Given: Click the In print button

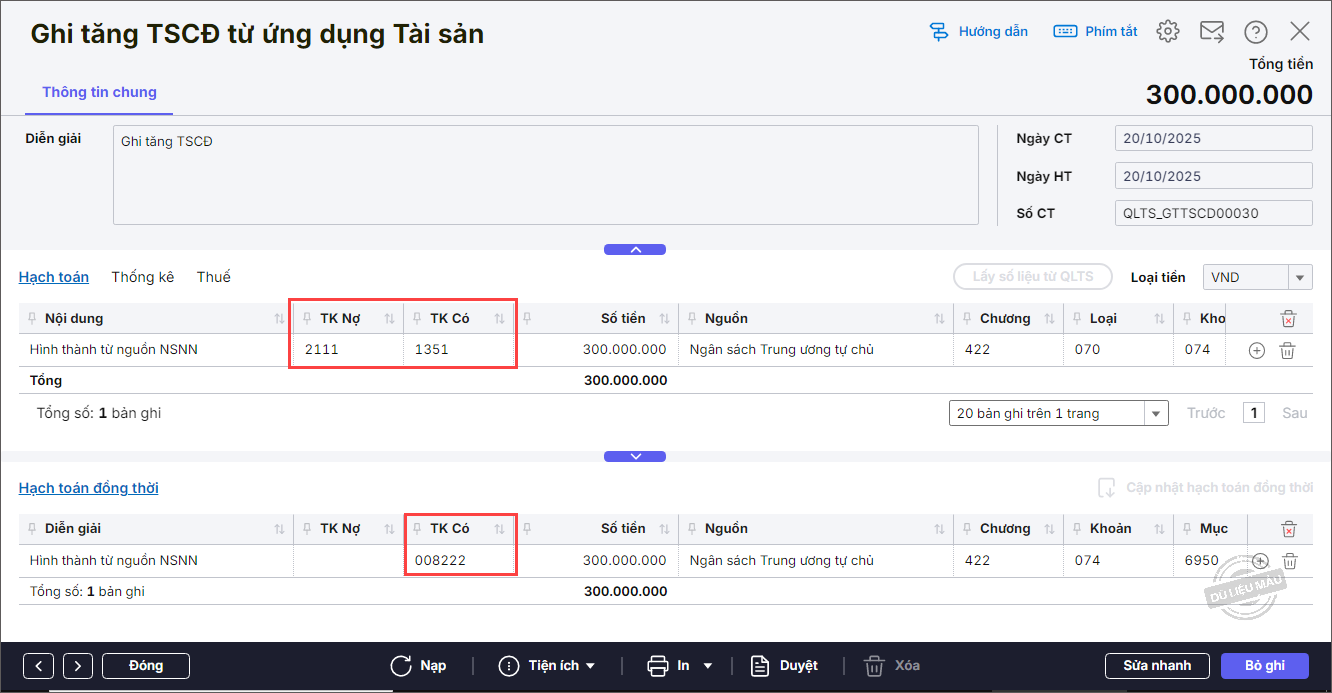Looking at the screenshot, I should pyautogui.click(x=669, y=666).
